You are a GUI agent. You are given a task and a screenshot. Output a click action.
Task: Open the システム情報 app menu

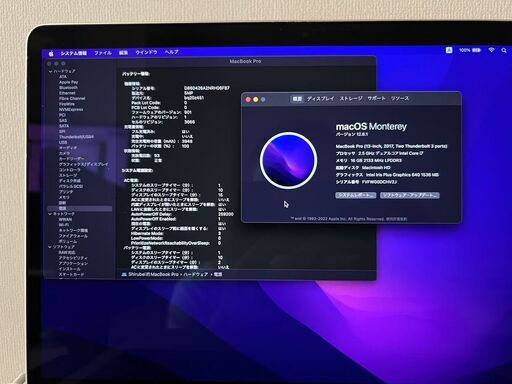pos(74,53)
